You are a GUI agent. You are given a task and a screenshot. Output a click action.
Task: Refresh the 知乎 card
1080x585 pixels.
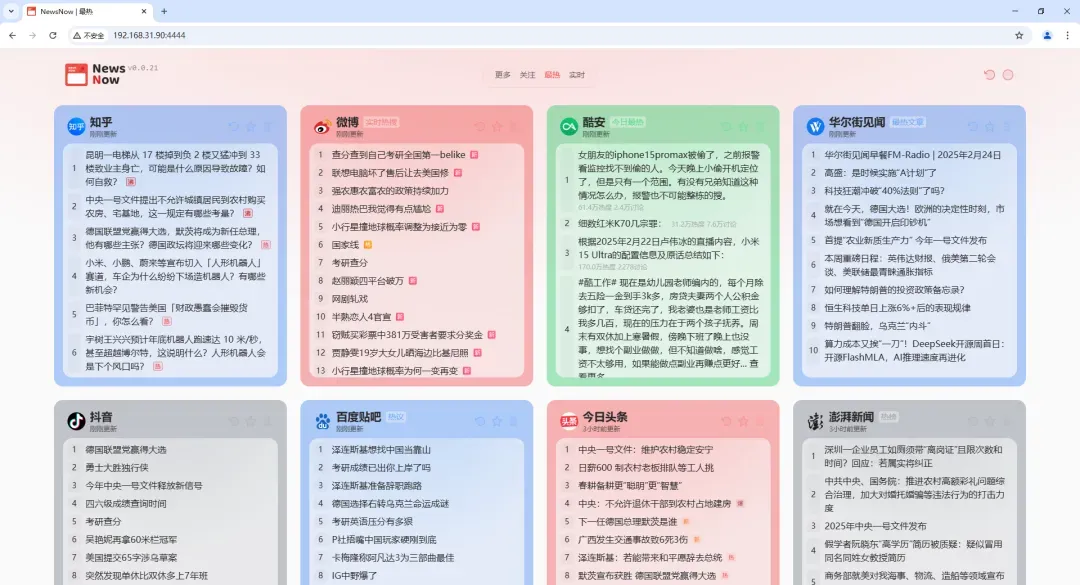click(x=234, y=127)
